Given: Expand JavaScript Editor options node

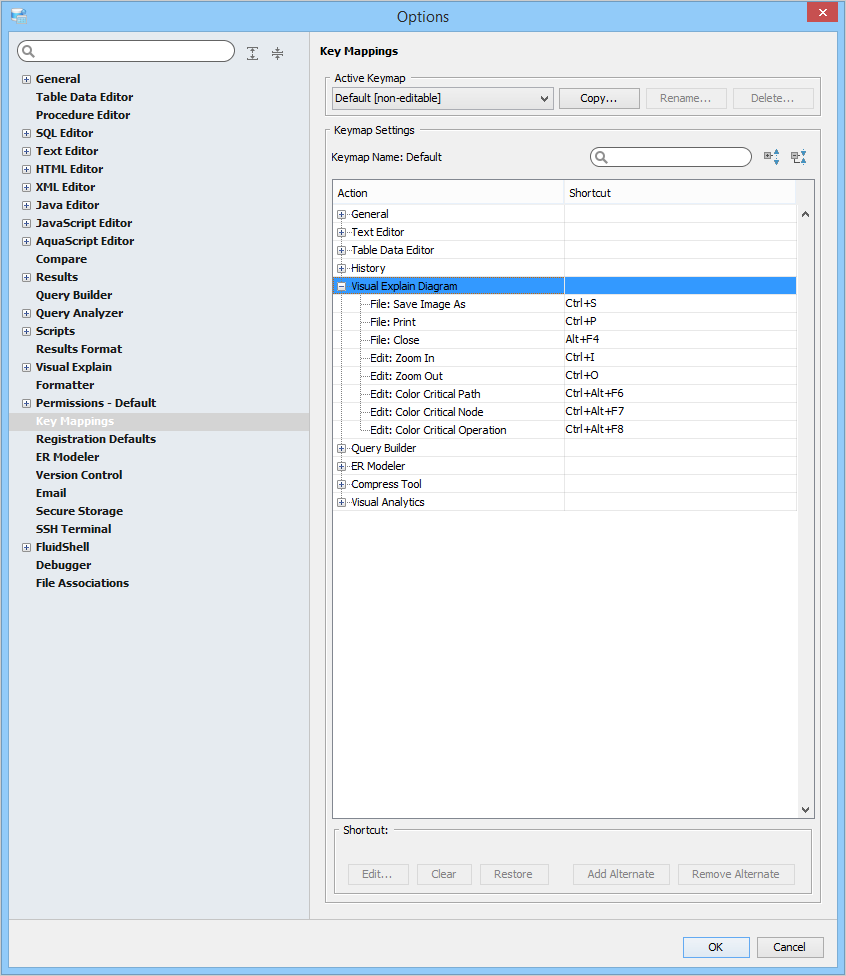Looking at the screenshot, I should [26, 223].
